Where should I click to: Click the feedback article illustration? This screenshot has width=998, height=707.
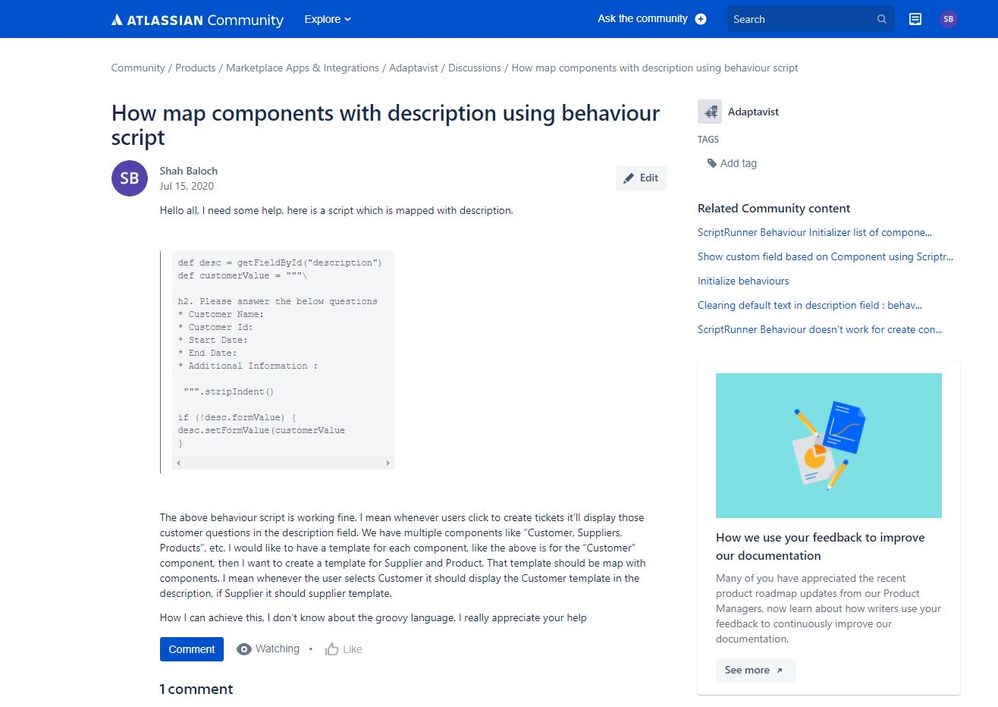829,445
